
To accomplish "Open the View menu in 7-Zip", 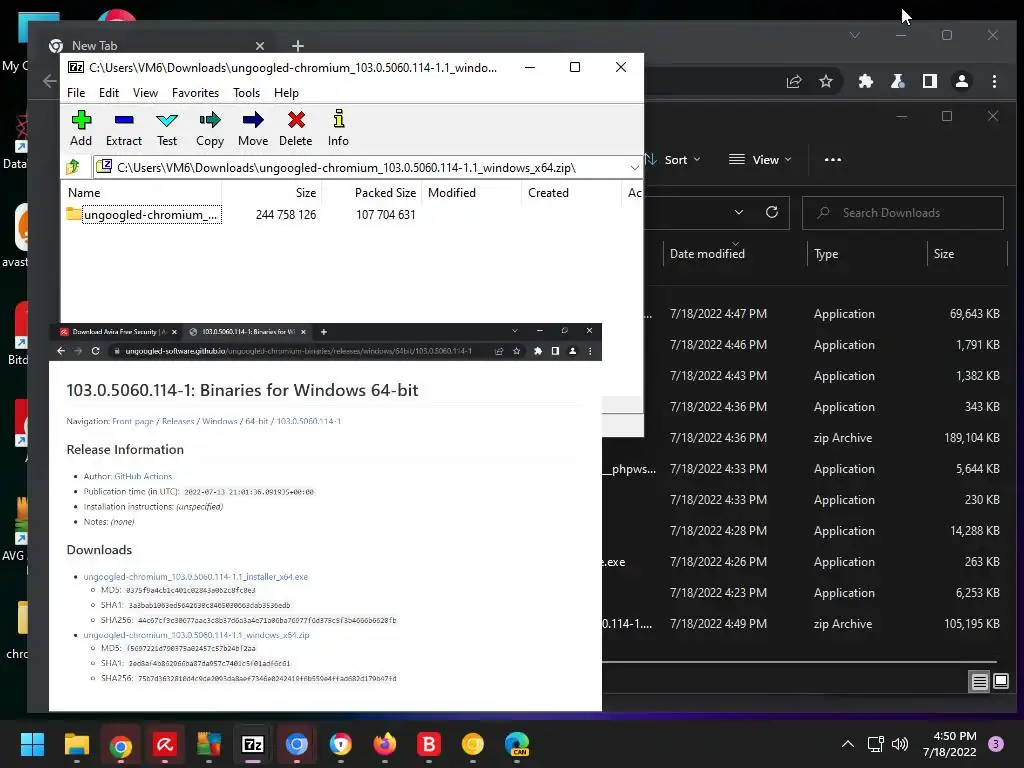I will 145,93.
